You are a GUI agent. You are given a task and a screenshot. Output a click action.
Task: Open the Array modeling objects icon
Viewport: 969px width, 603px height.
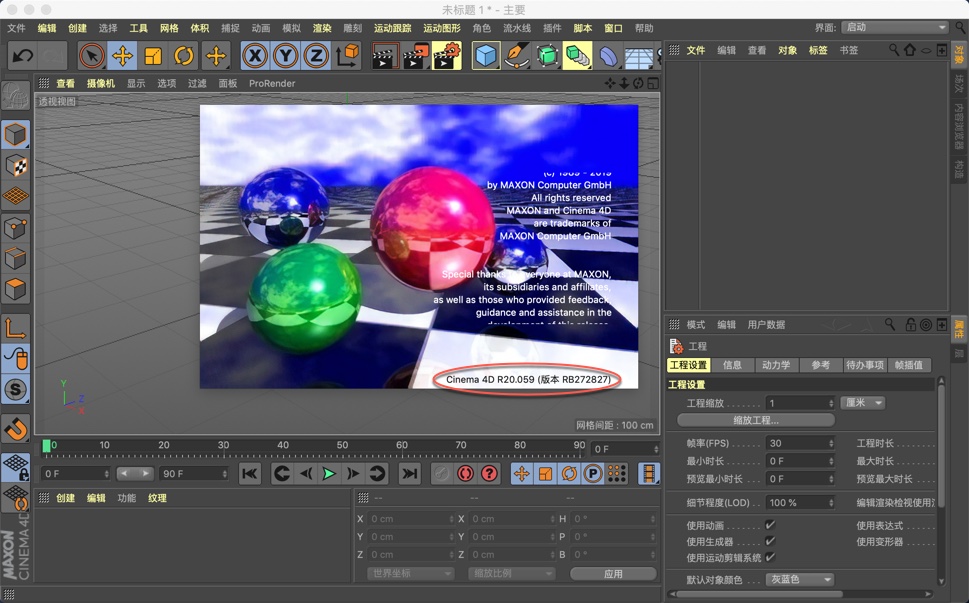pos(577,56)
